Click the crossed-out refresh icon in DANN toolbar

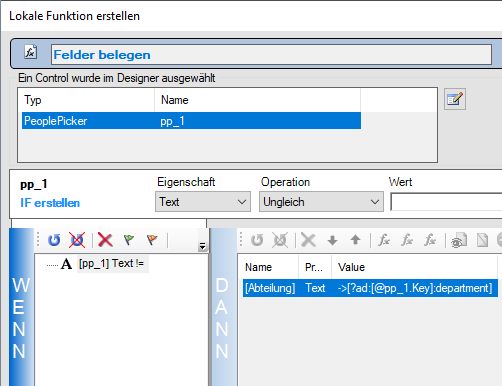click(x=280, y=240)
